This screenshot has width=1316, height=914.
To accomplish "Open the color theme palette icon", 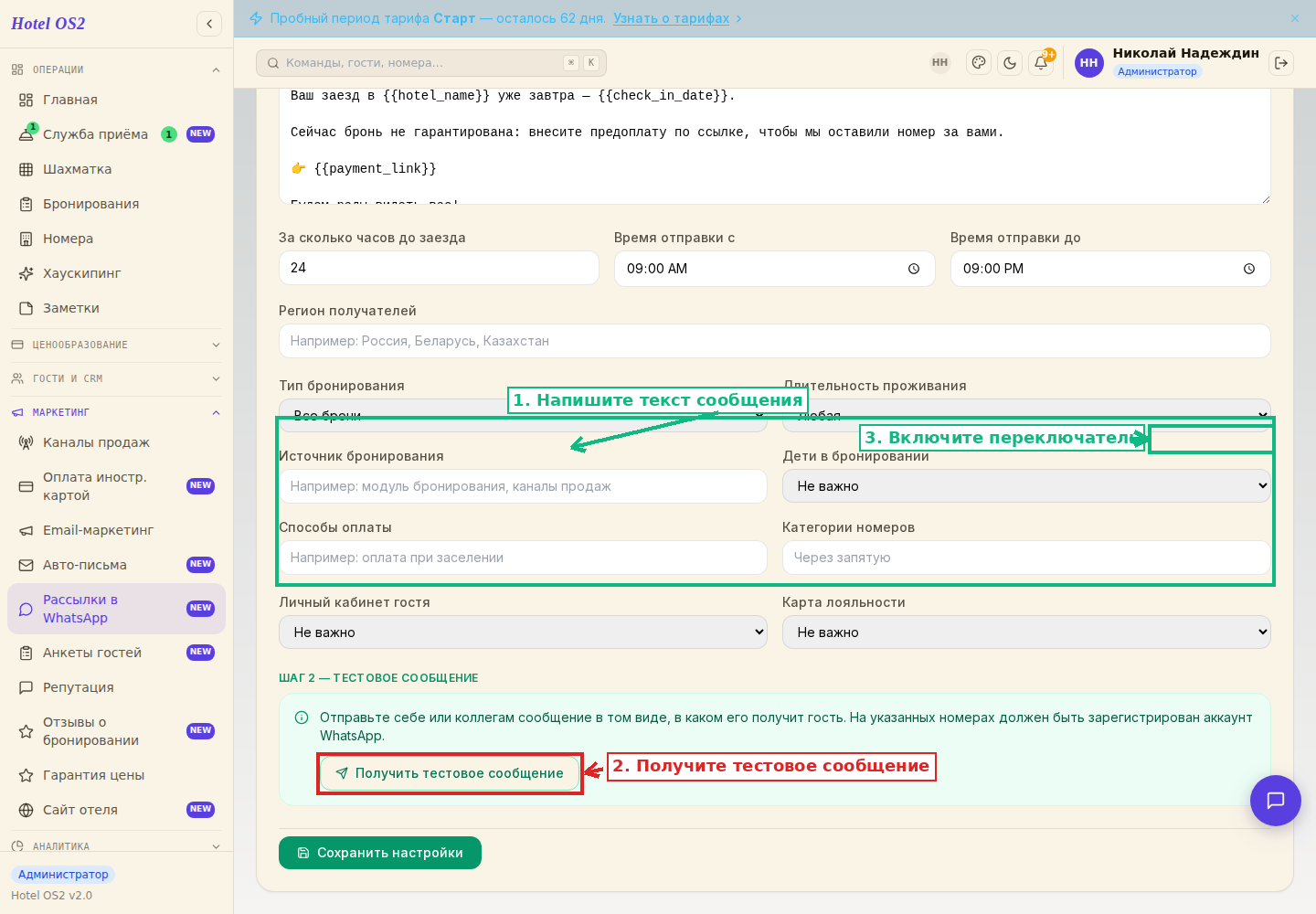I will (x=979, y=63).
